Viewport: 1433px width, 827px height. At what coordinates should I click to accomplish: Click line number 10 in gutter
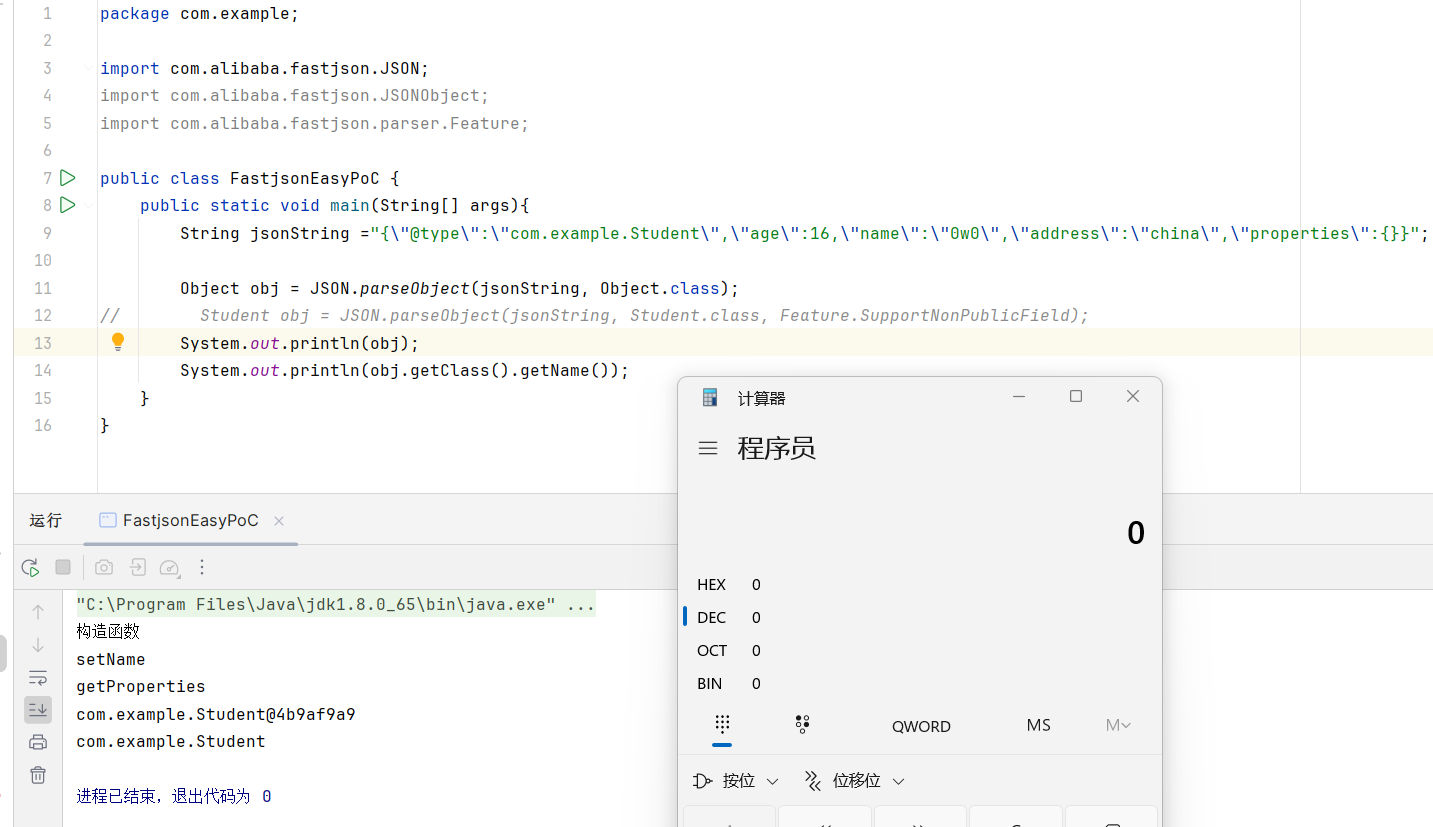(x=42, y=260)
